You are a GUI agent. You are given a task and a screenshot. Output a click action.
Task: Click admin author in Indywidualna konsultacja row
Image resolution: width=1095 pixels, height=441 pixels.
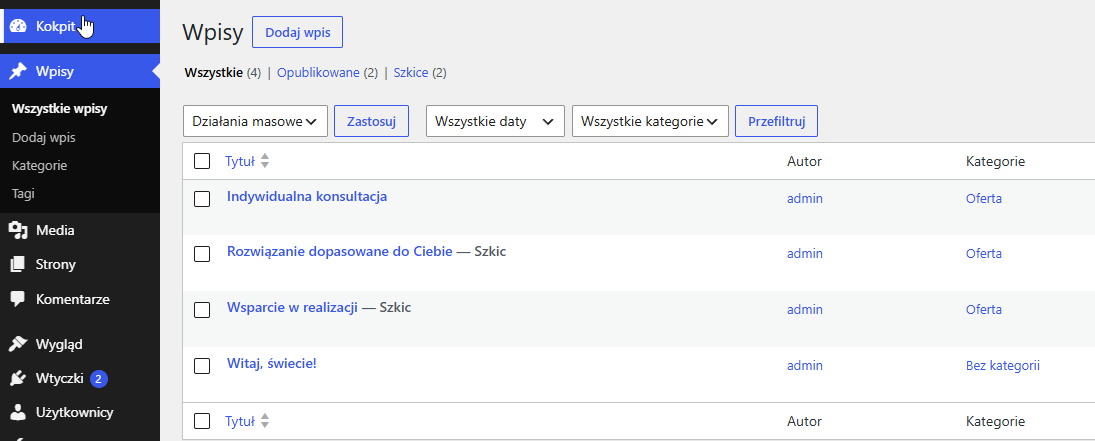[x=804, y=198]
